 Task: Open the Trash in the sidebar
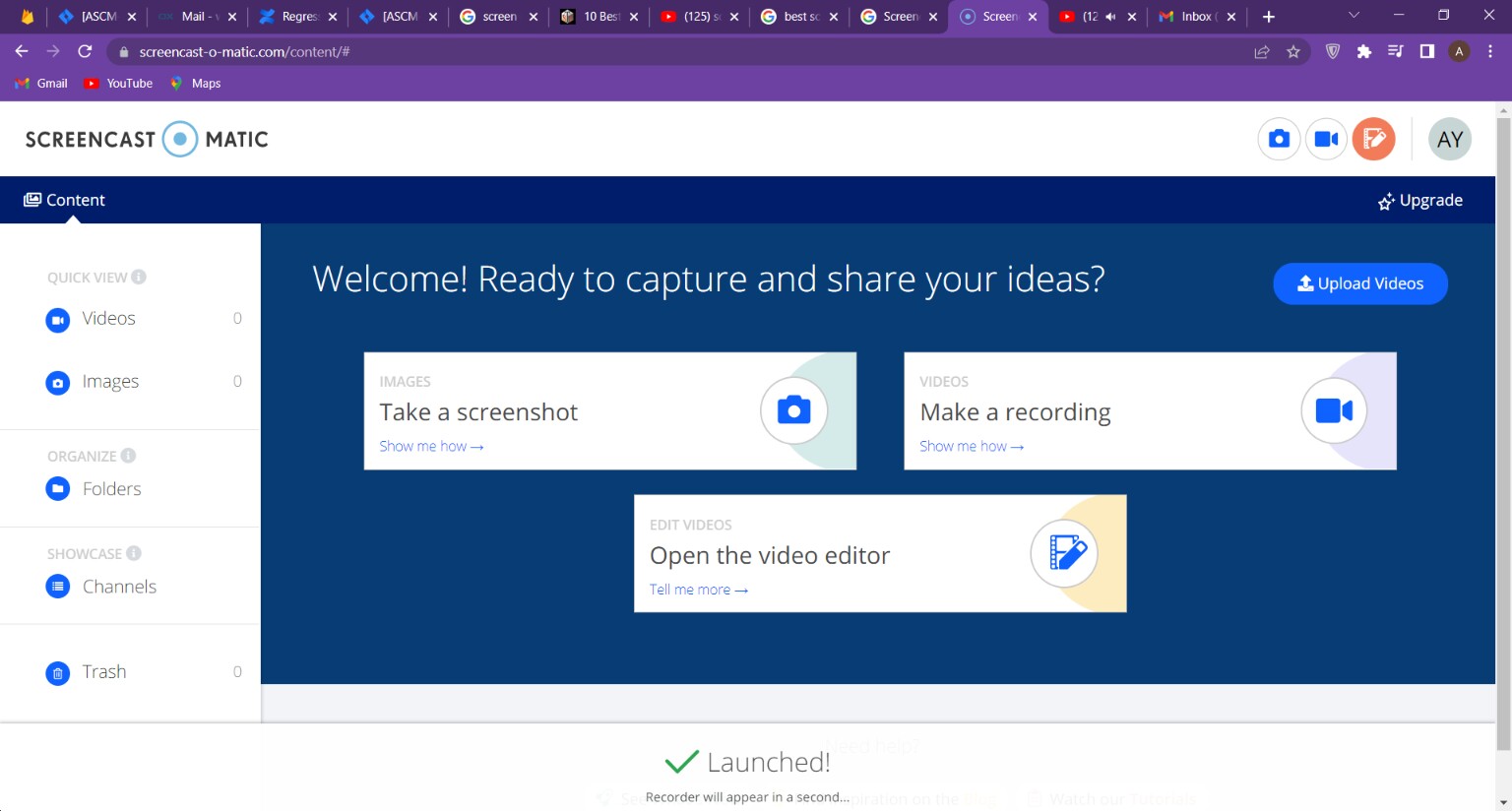(104, 671)
